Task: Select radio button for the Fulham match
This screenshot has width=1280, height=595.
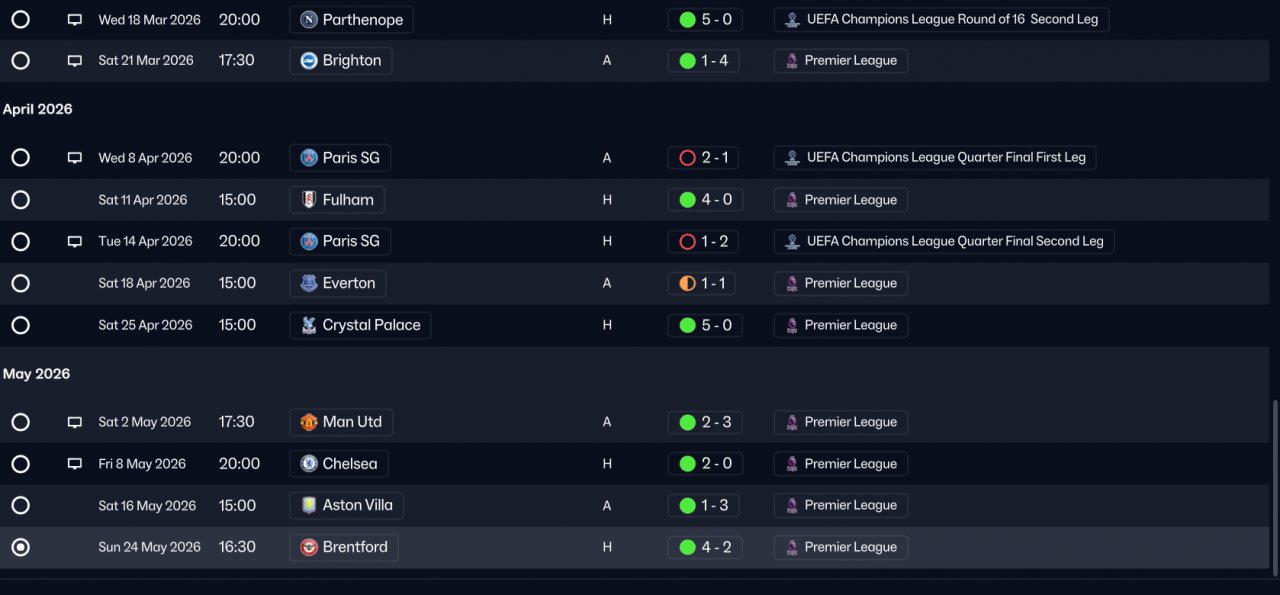Action: [x=20, y=200]
